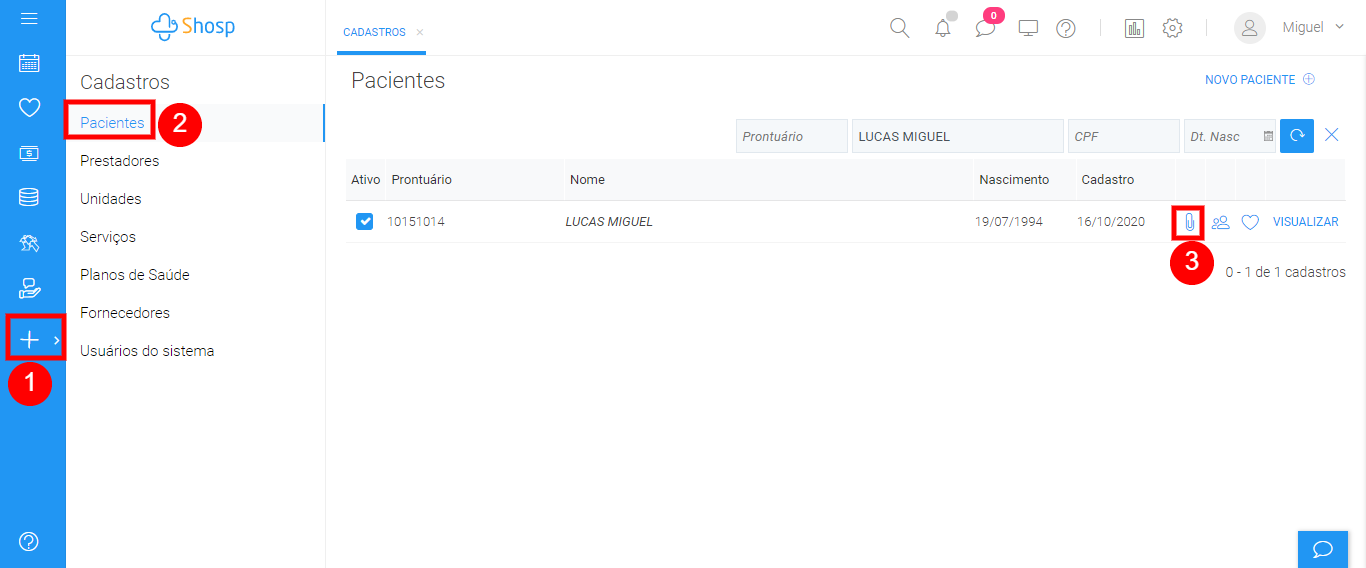Screen dimensions: 1366x568
Task: Click VISUALIZAR for patient LUCAS MIGUEL
Action: pyautogui.click(x=1305, y=222)
